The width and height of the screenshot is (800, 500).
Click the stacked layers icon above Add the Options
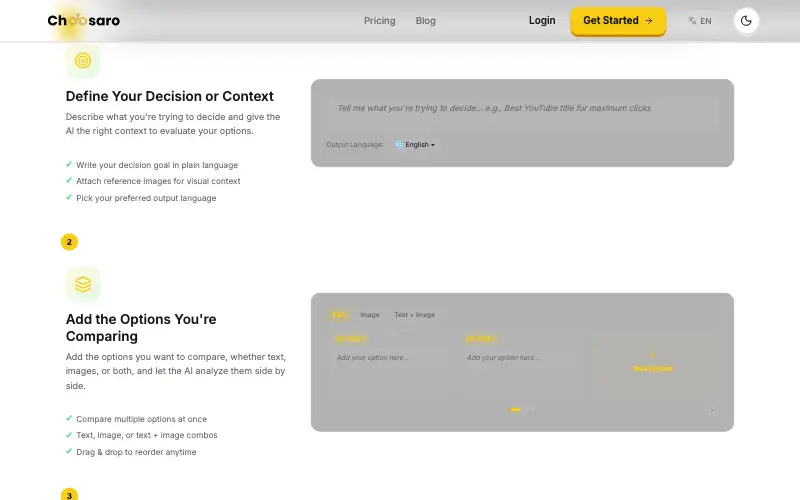tap(83, 284)
